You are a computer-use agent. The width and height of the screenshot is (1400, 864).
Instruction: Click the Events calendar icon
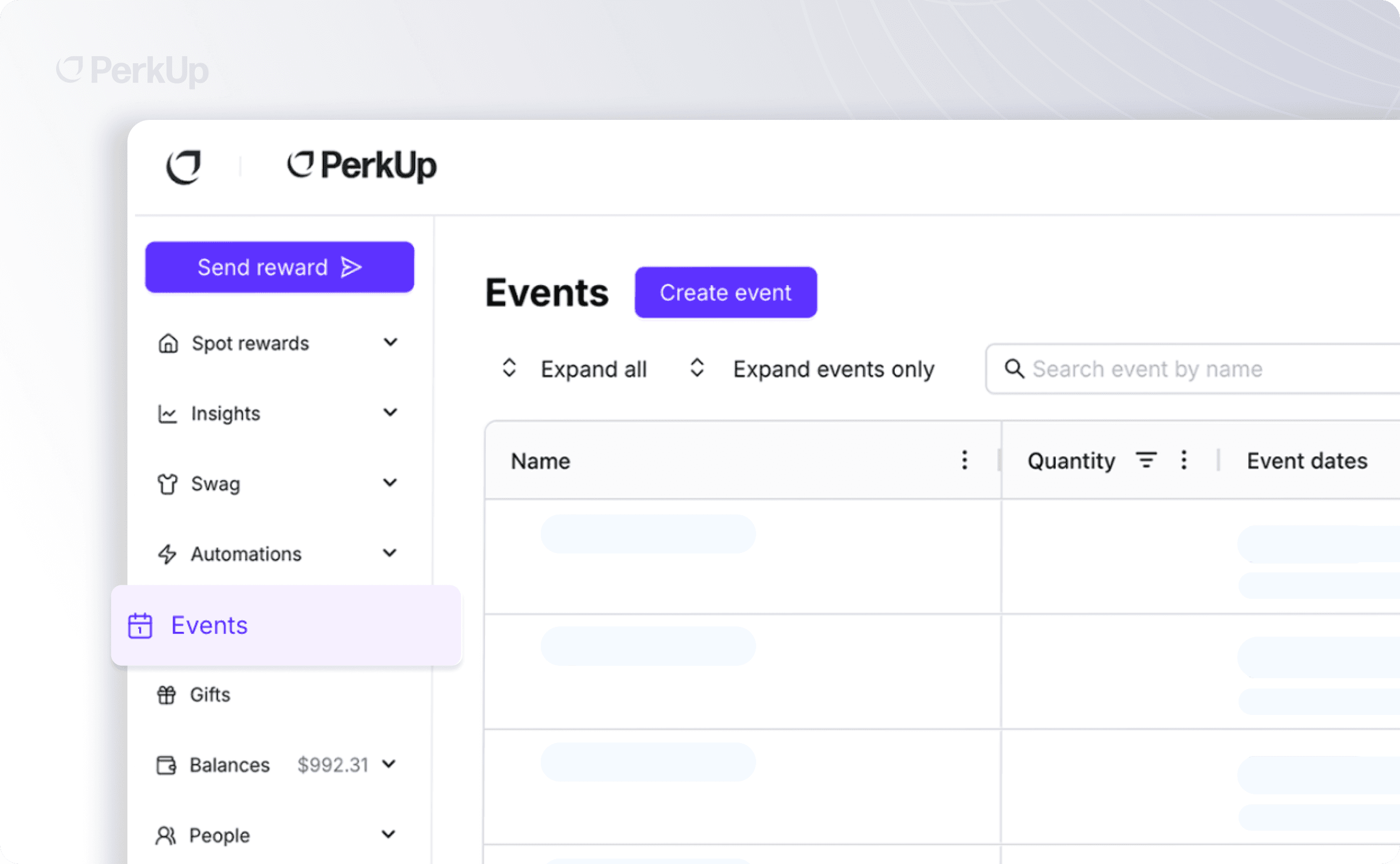click(x=140, y=626)
